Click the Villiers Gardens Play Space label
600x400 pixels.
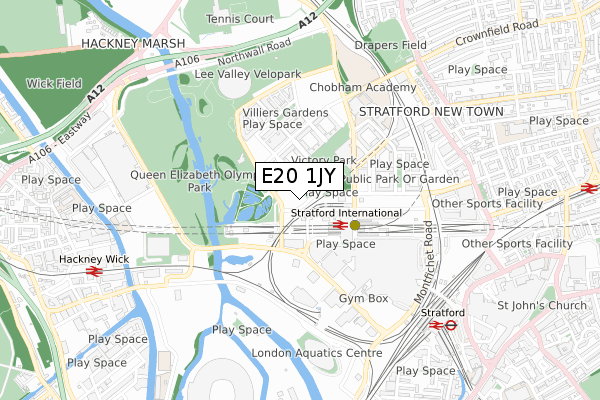285,118
